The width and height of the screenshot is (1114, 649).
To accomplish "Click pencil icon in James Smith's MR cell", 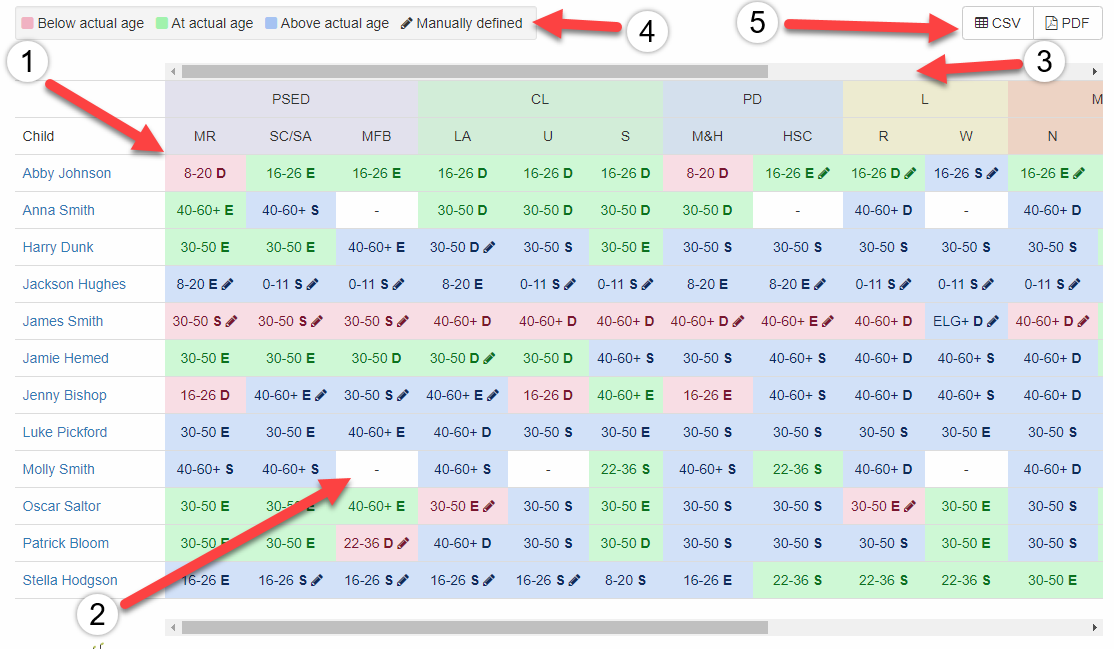I will pyautogui.click(x=232, y=322).
